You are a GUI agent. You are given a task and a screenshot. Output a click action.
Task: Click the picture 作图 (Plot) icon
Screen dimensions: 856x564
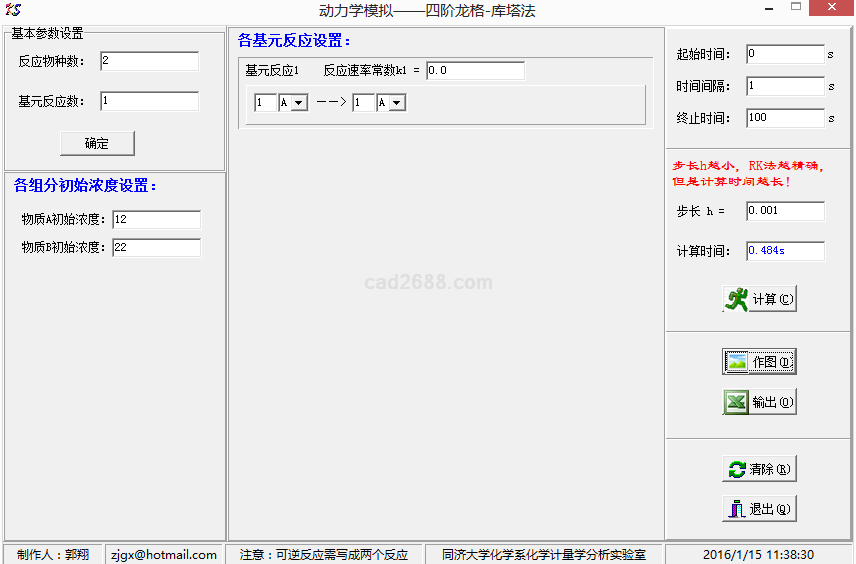tap(738, 362)
